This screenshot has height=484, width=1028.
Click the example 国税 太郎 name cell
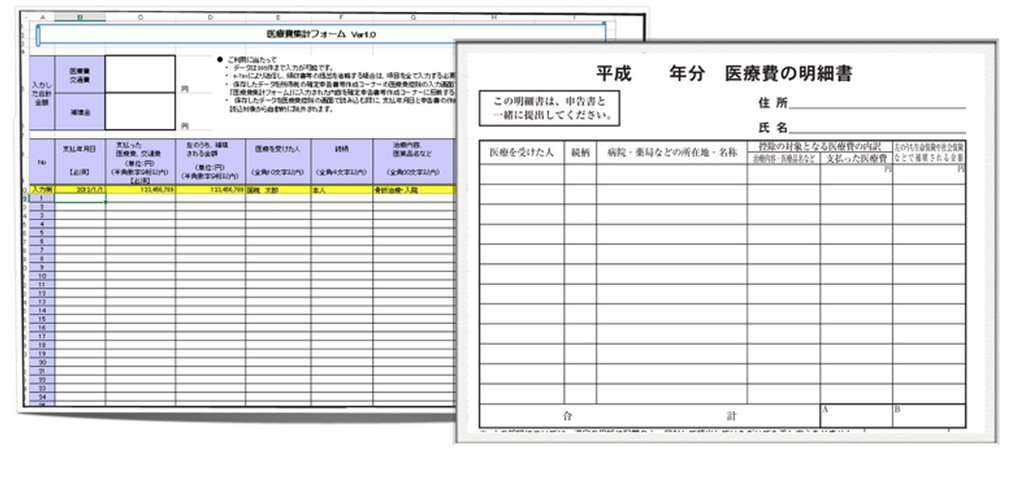point(279,189)
